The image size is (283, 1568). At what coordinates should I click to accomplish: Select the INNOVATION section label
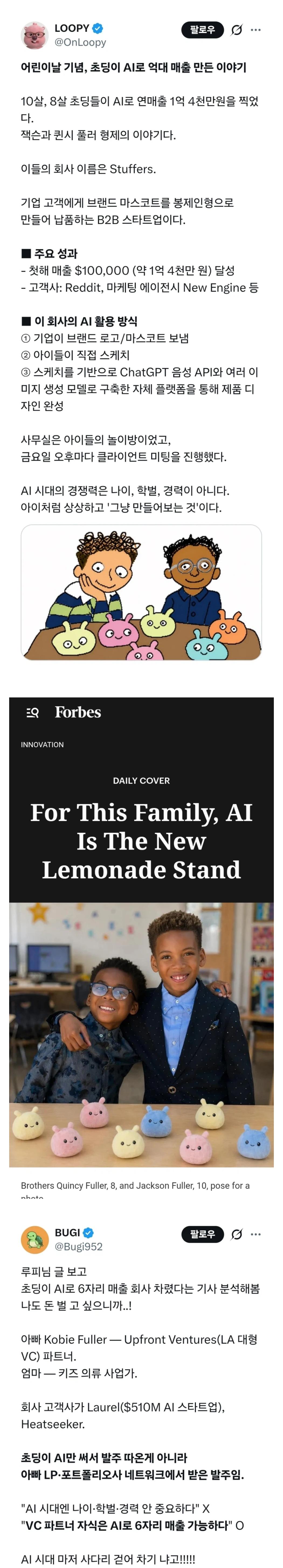[42, 744]
